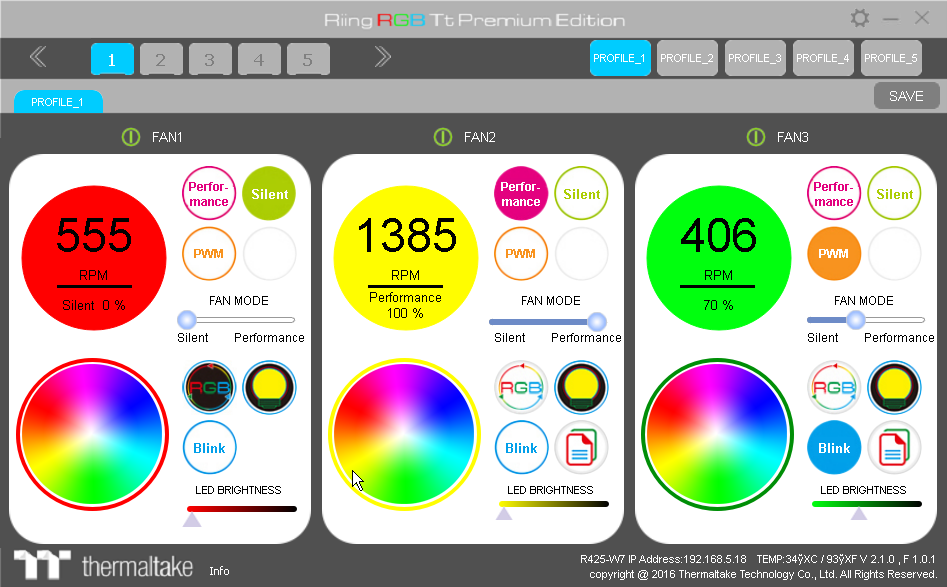
Task: Pick a color on FAN1 color wheel
Action: pos(92,434)
